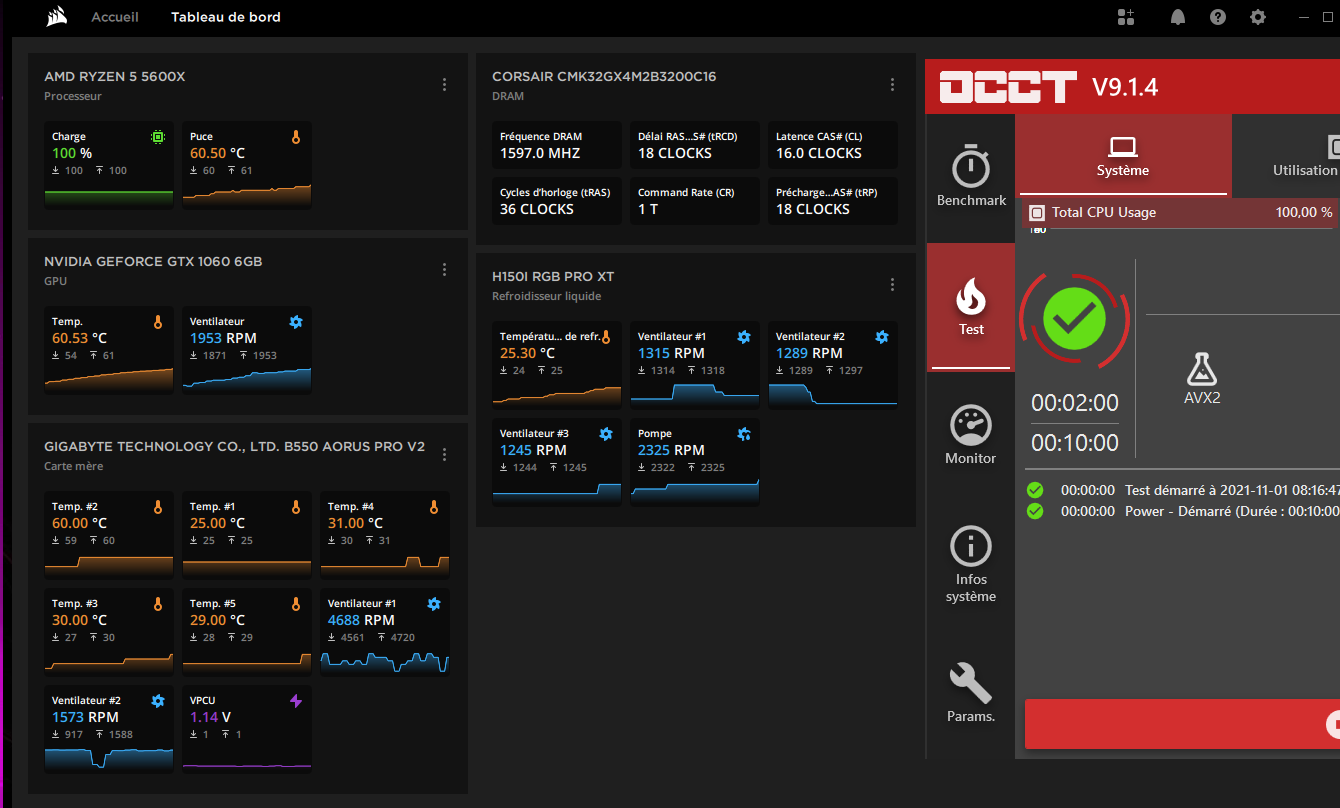Viewport: 1340px width, 808px height.
Task: Click the OCCT logo
Action: (1009, 87)
